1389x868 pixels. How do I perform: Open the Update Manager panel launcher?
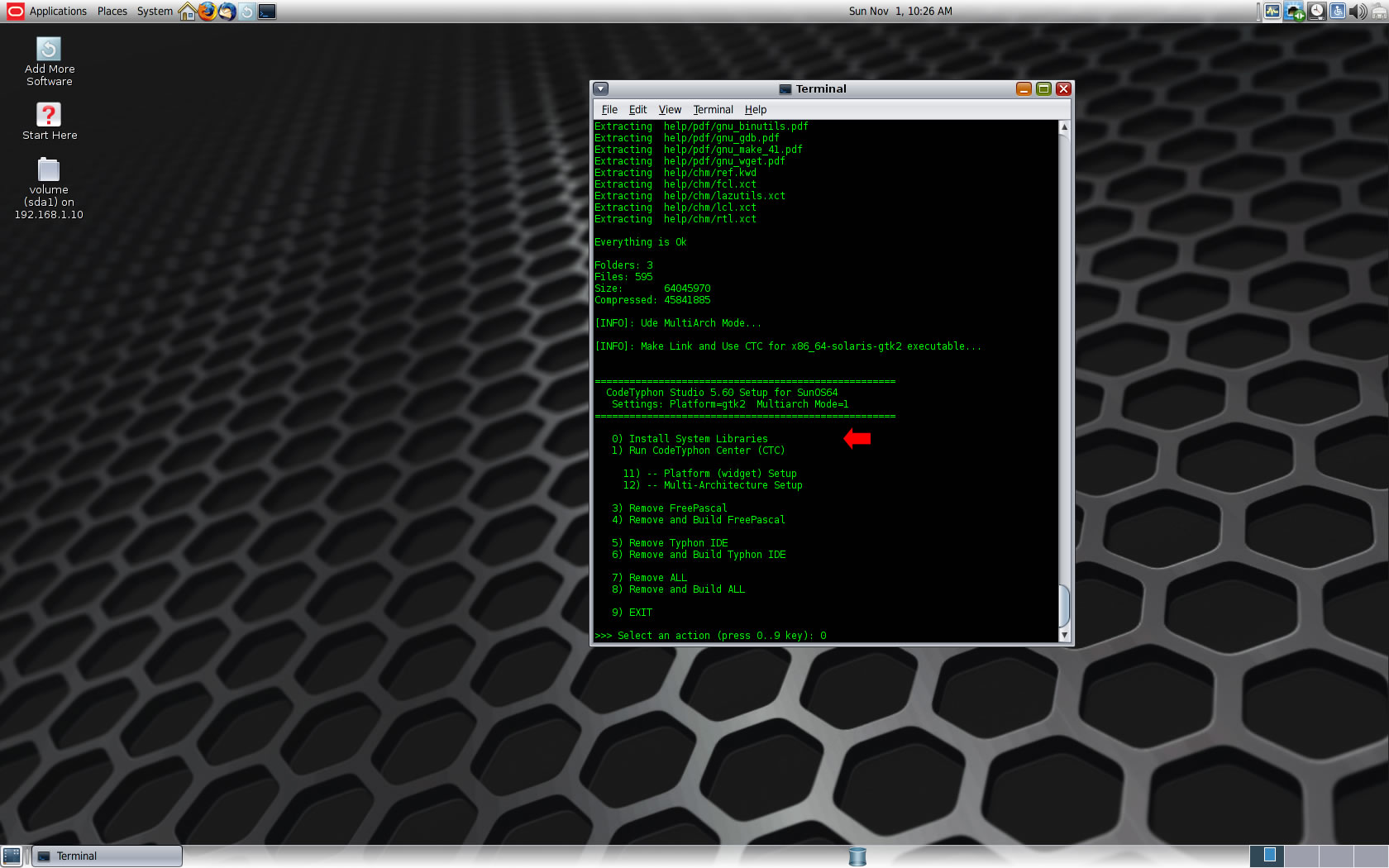(246, 12)
